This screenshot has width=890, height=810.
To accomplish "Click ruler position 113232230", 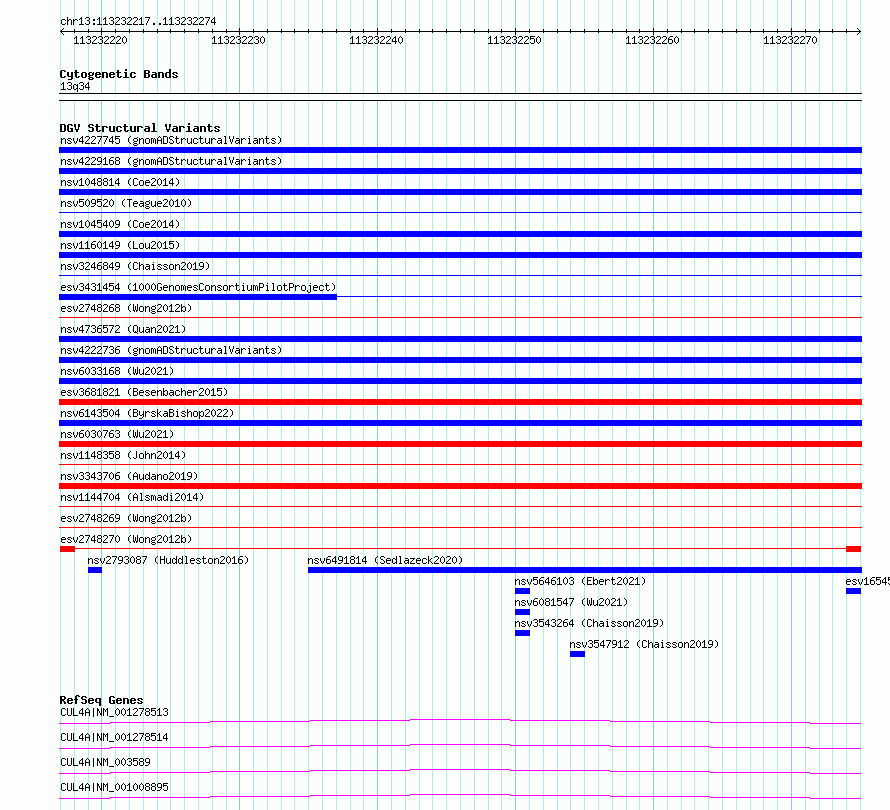I will click(238, 40).
